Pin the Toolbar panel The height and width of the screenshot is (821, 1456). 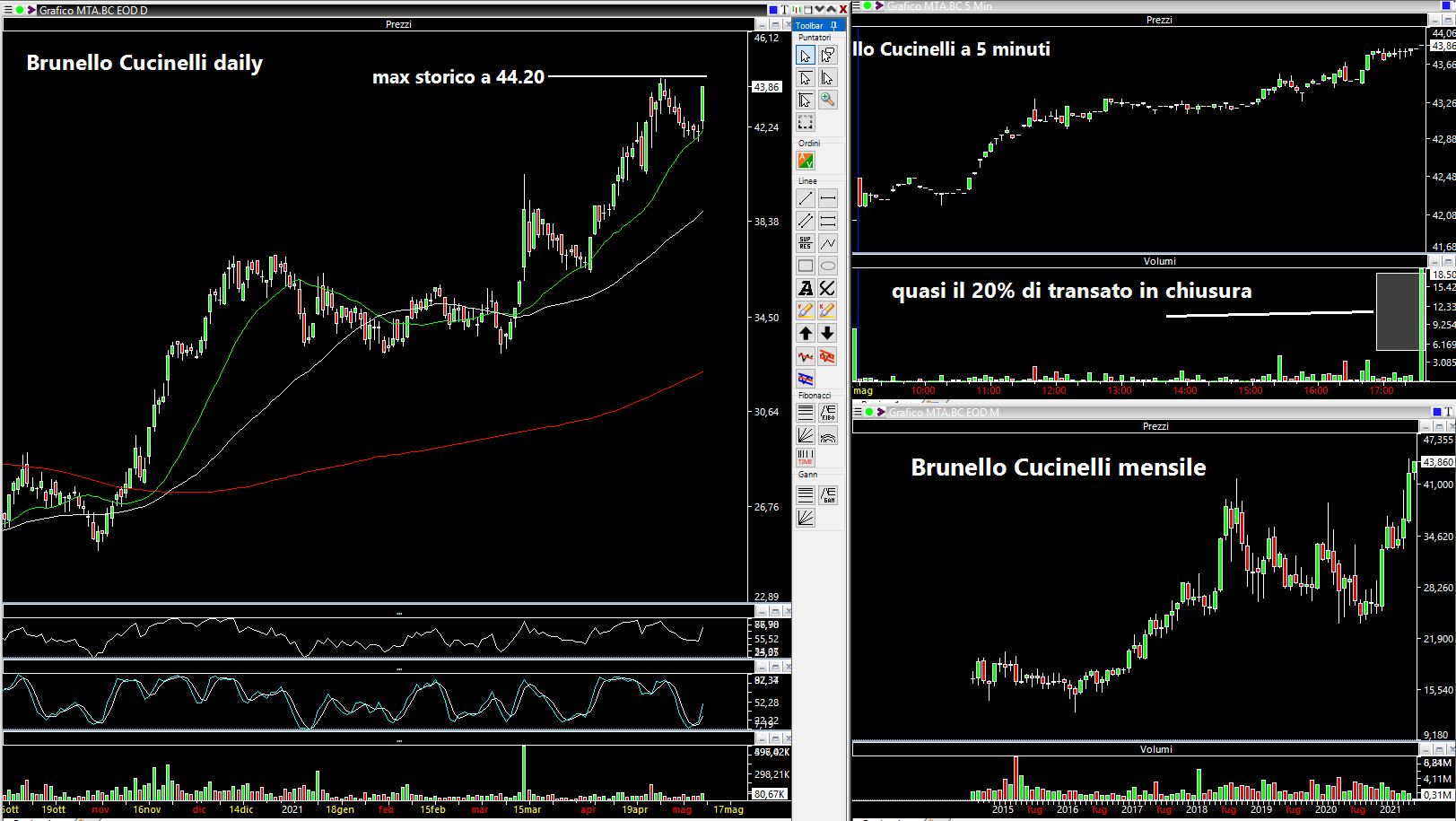pyautogui.click(x=834, y=25)
